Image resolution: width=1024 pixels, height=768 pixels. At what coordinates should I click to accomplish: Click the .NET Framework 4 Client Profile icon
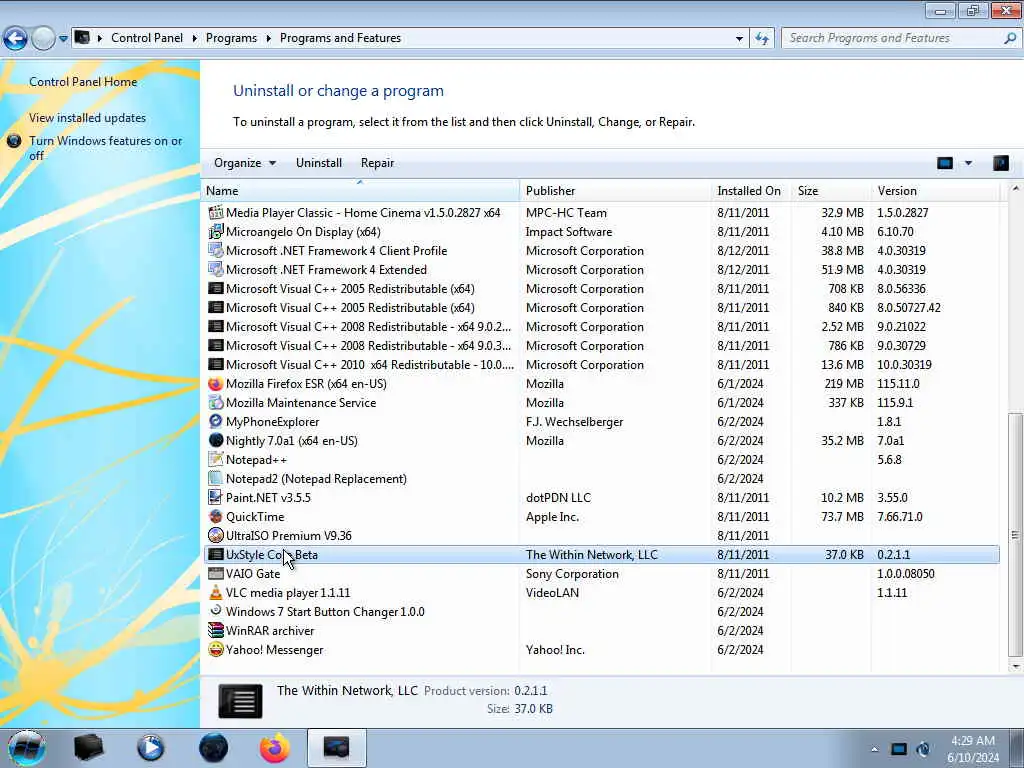pos(216,251)
